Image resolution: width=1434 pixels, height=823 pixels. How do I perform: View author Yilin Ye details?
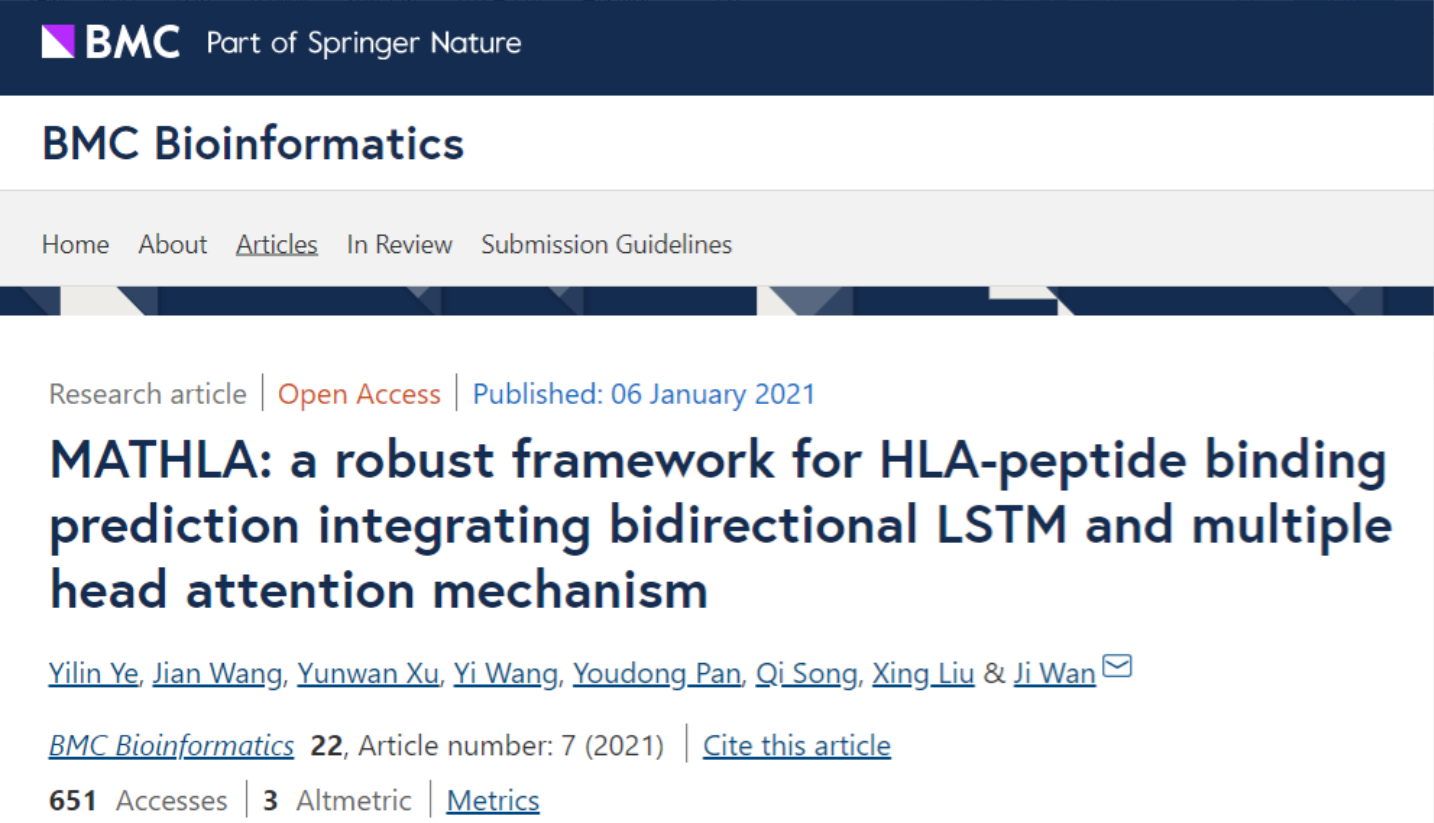[93, 674]
